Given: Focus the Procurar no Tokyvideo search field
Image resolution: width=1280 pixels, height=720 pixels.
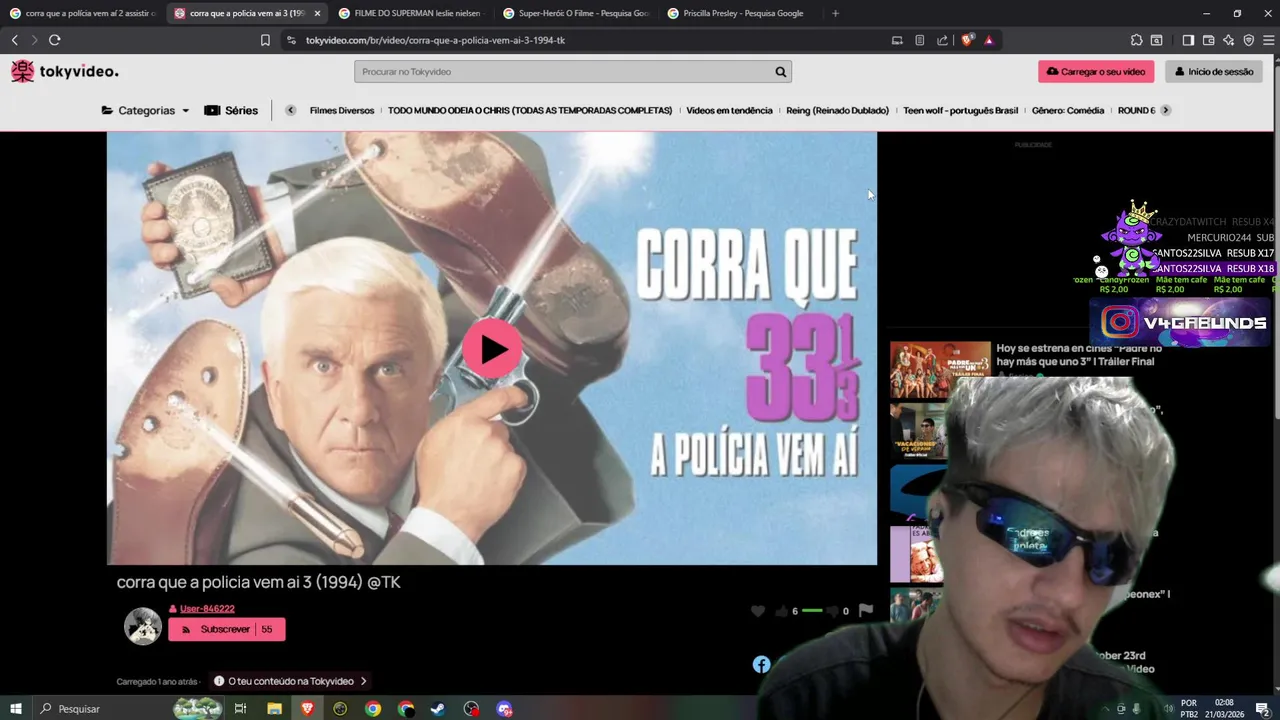Looking at the screenshot, I should 562,72.
